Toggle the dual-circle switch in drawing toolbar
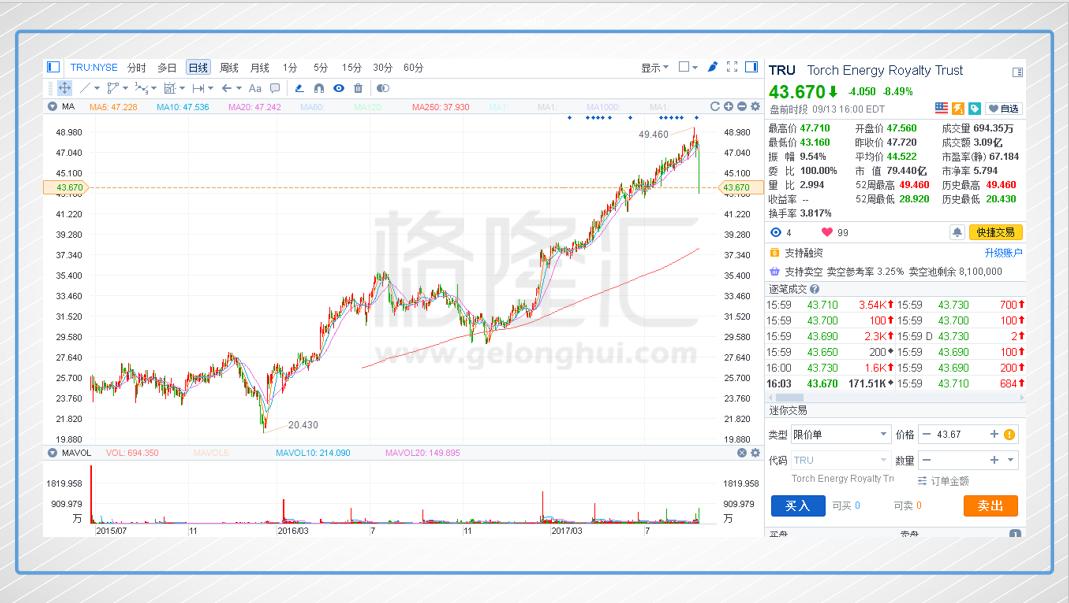The image size is (1069, 603). (383, 88)
